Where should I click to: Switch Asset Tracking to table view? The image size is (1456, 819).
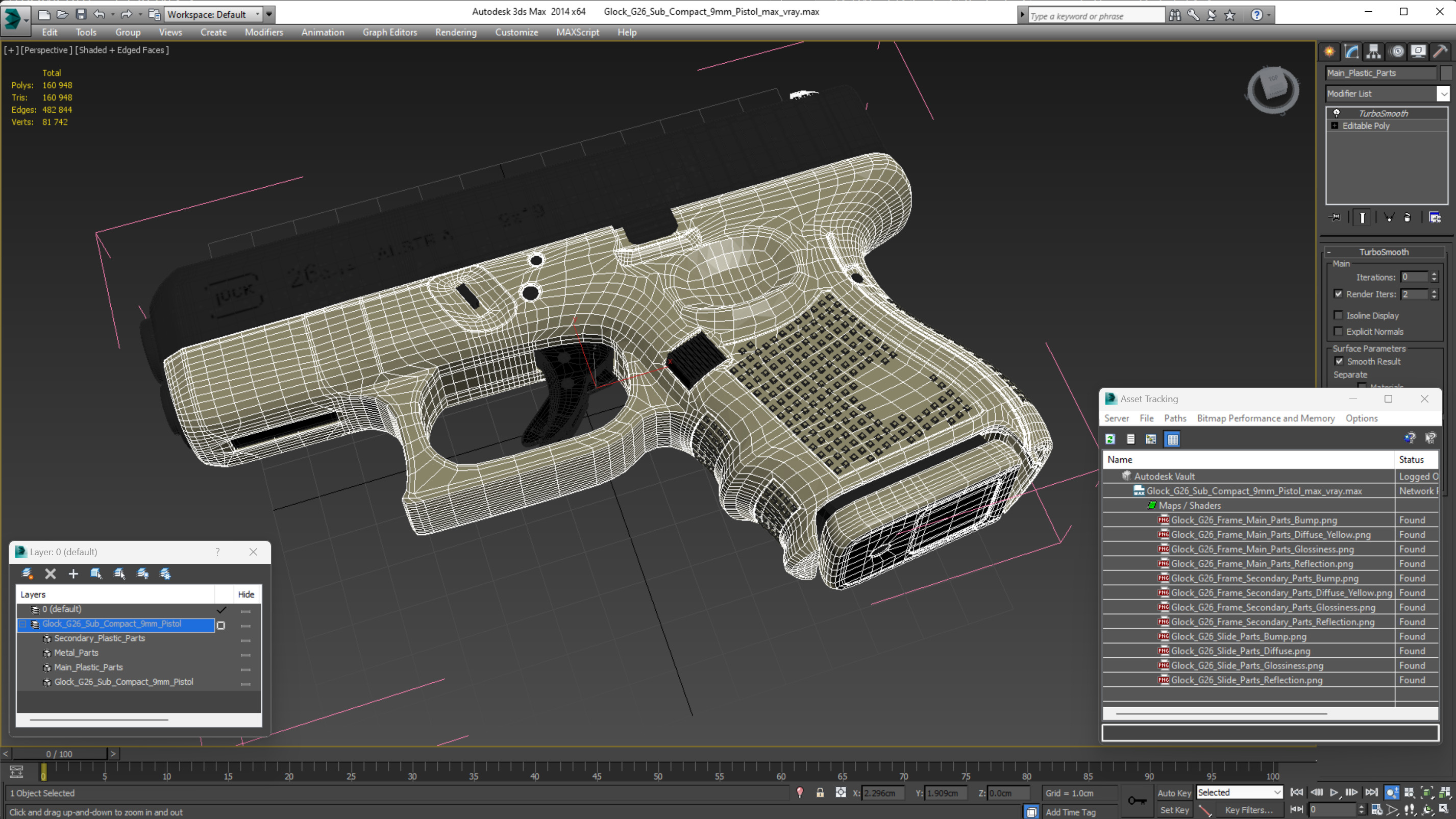1173,439
